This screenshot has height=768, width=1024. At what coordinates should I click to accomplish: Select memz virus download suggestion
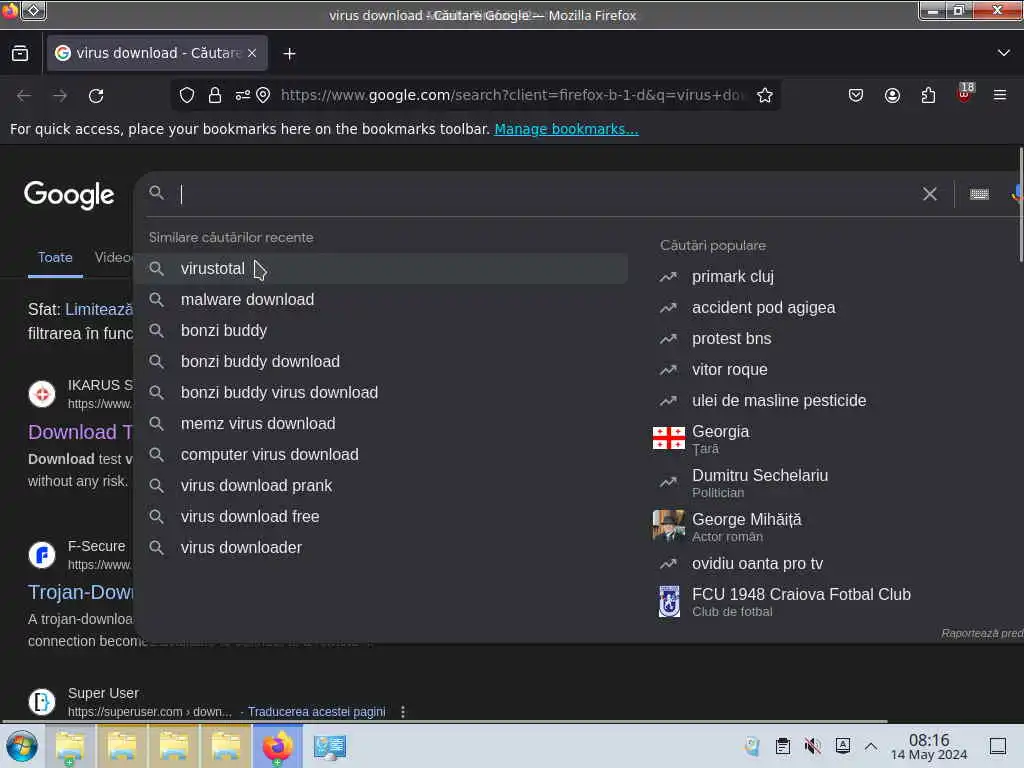pyautogui.click(x=381, y=424)
